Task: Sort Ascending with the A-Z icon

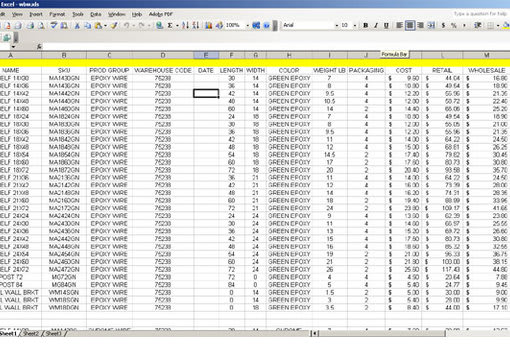Action: (185, 25)
